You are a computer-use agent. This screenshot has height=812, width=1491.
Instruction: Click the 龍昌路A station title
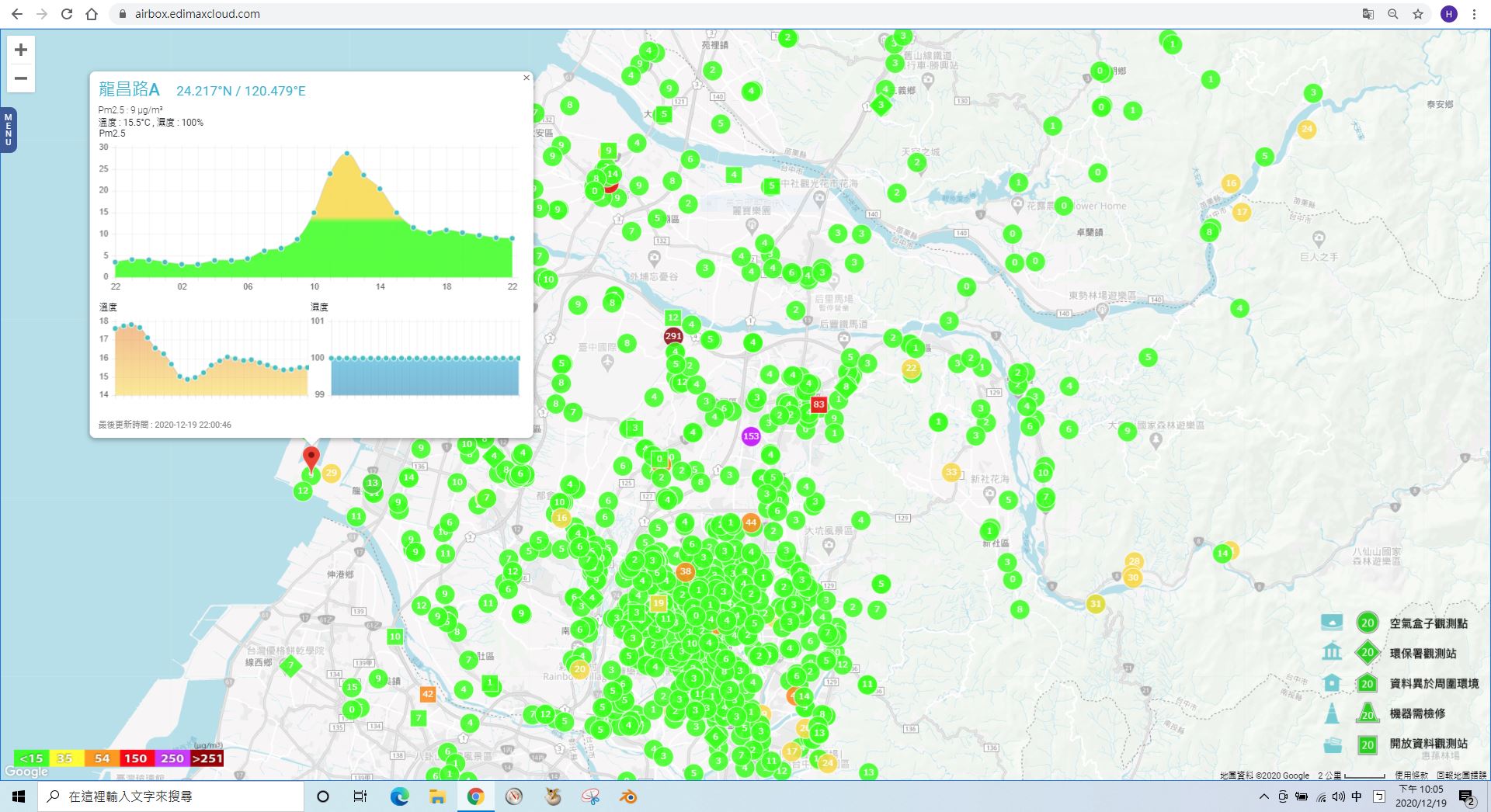[x=130, y=89]
